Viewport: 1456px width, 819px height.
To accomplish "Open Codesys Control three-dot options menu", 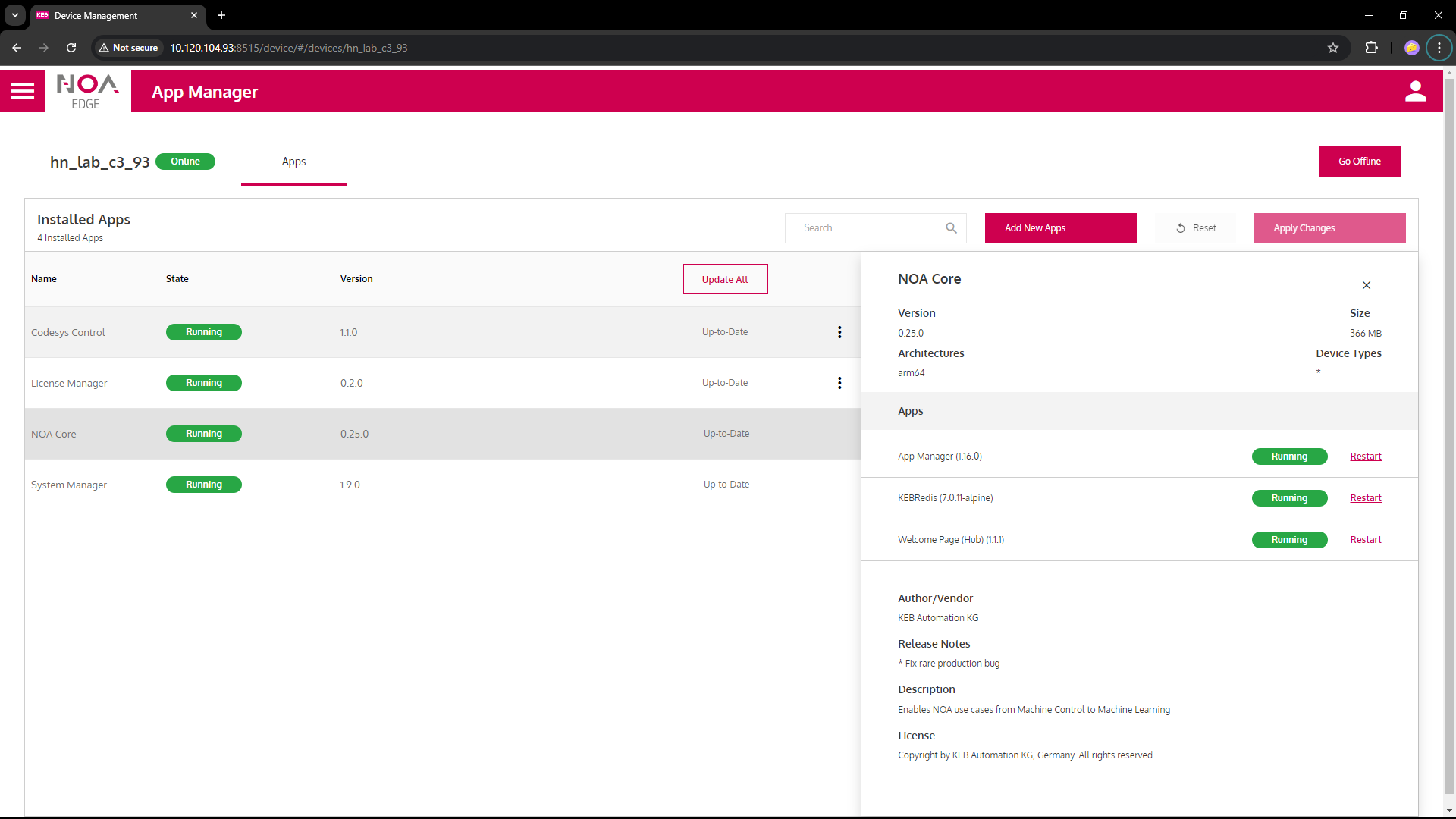I will coord(839,332).
